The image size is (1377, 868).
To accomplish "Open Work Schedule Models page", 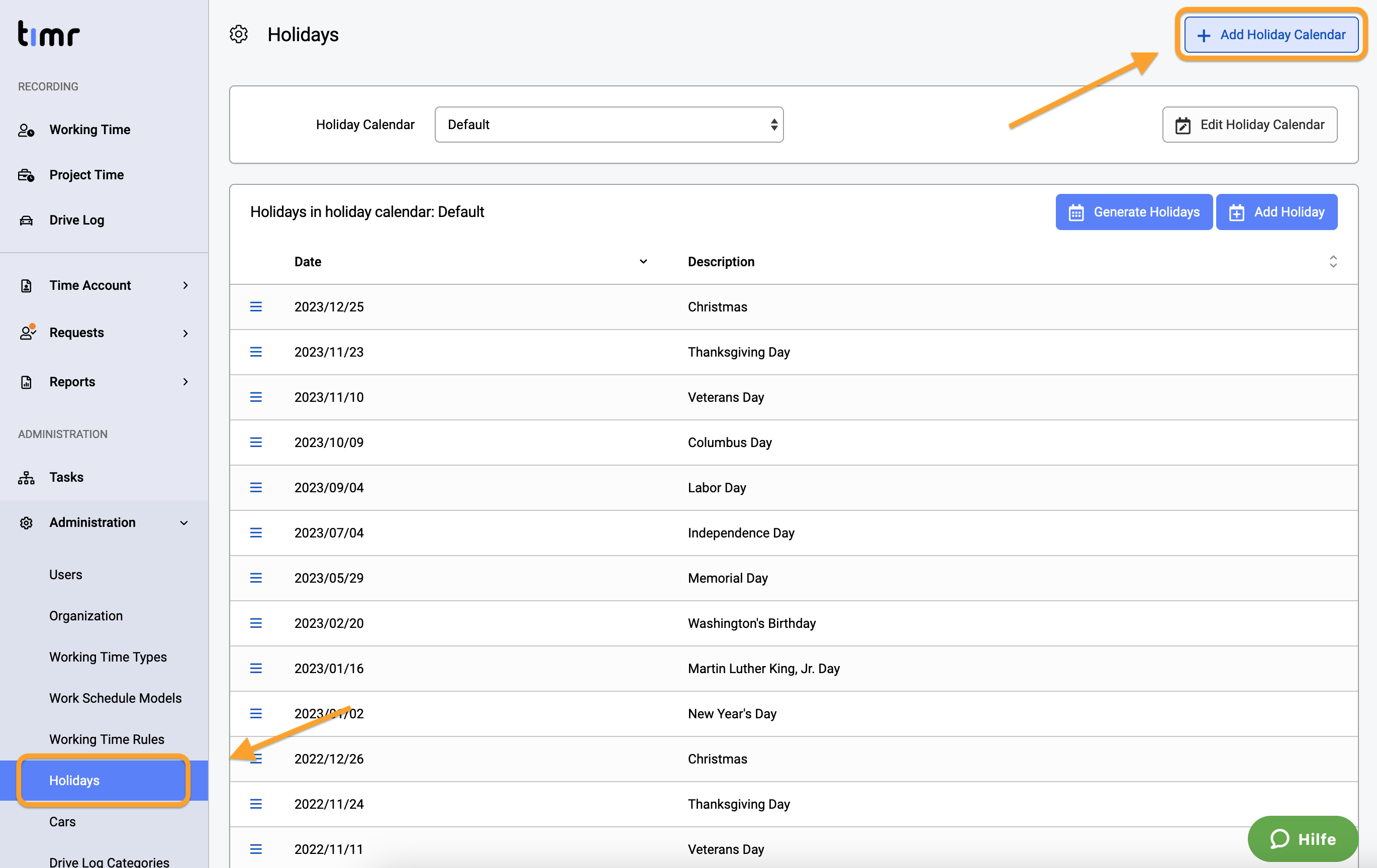I will (x=116, y=698).
